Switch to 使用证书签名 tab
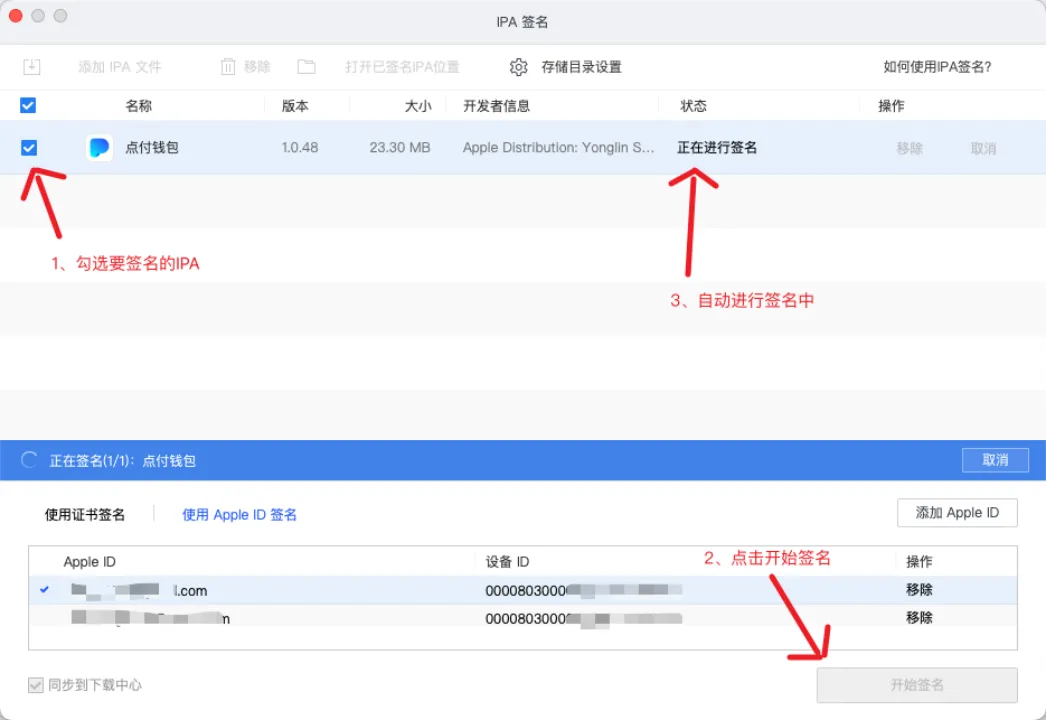This screenshot has width=1046, height=720. (x=85, y=514)
